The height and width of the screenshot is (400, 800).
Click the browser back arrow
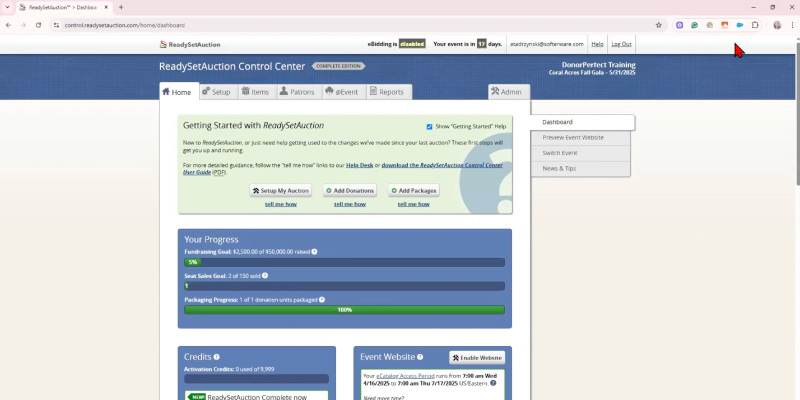point(8,25)
